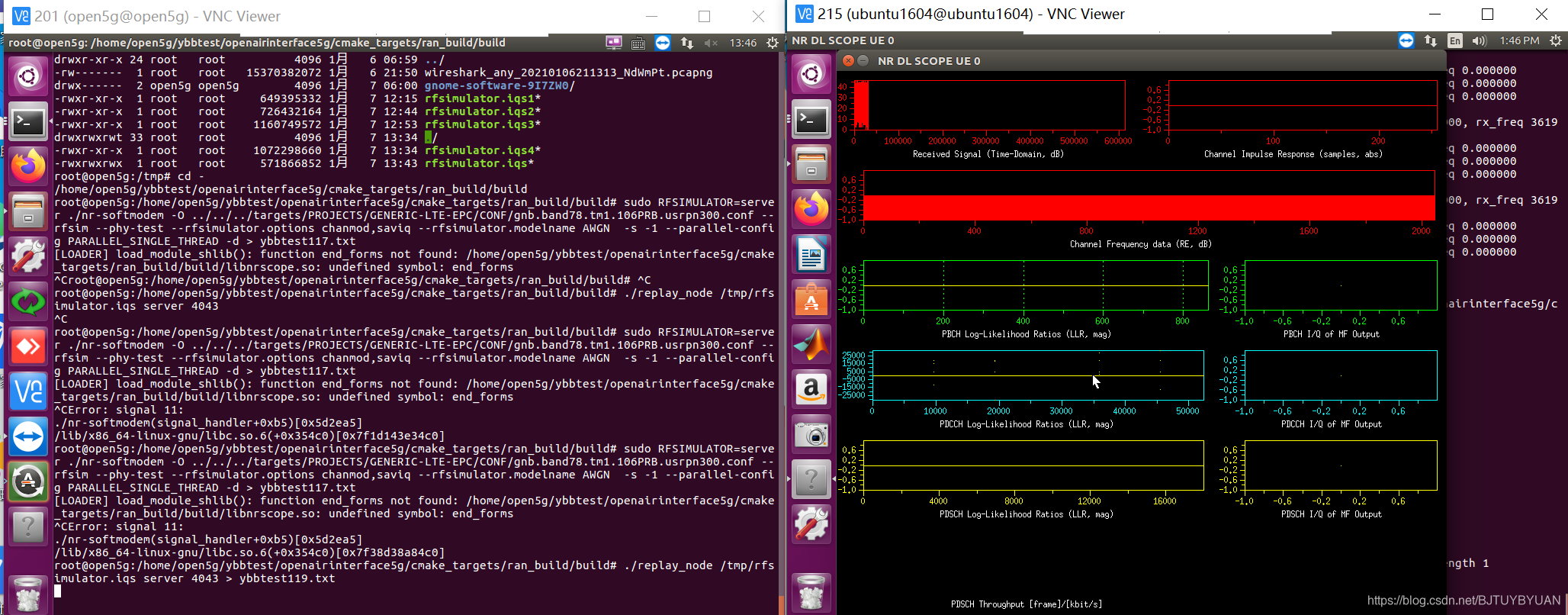Click gnome-software-9I7ZW0 directory name in terminal

(x=496, y=85)
